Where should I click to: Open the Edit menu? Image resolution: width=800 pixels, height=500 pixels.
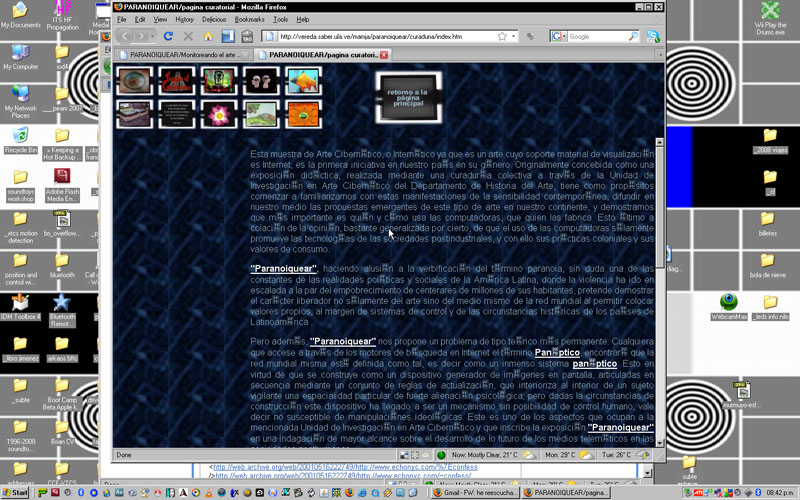click(140, 19)
